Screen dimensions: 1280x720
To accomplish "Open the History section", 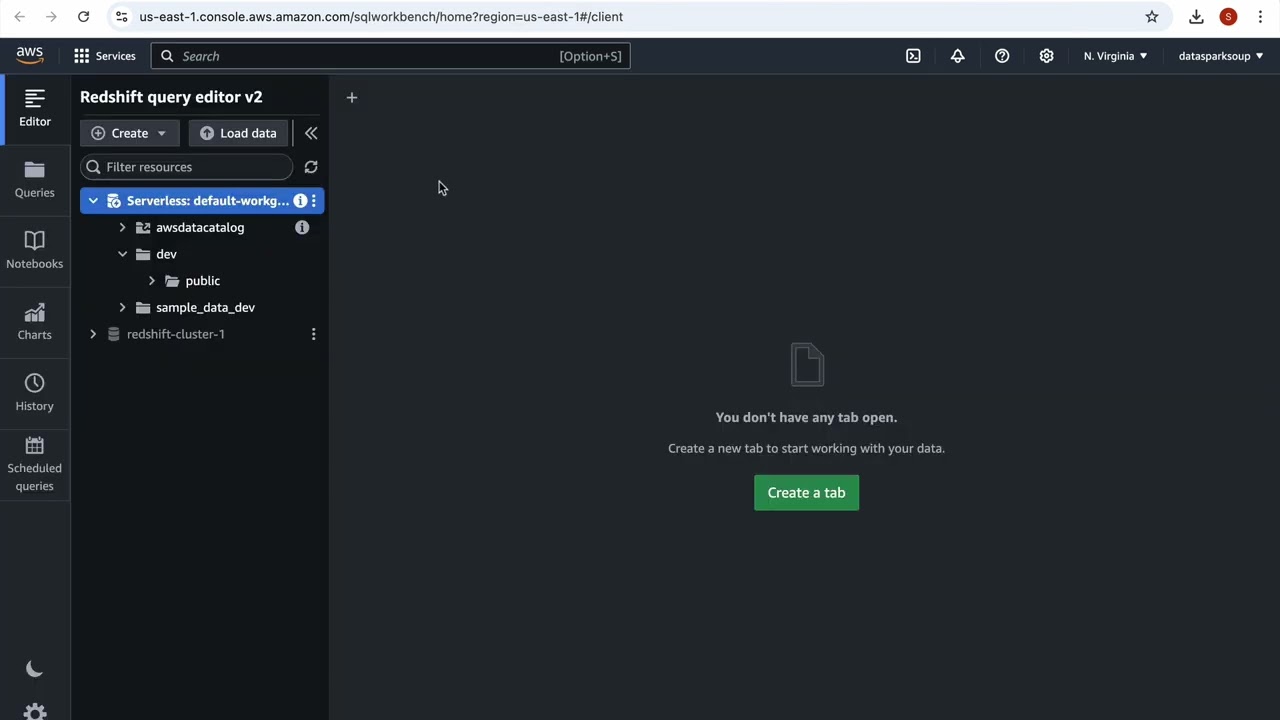I will point(35,393).
